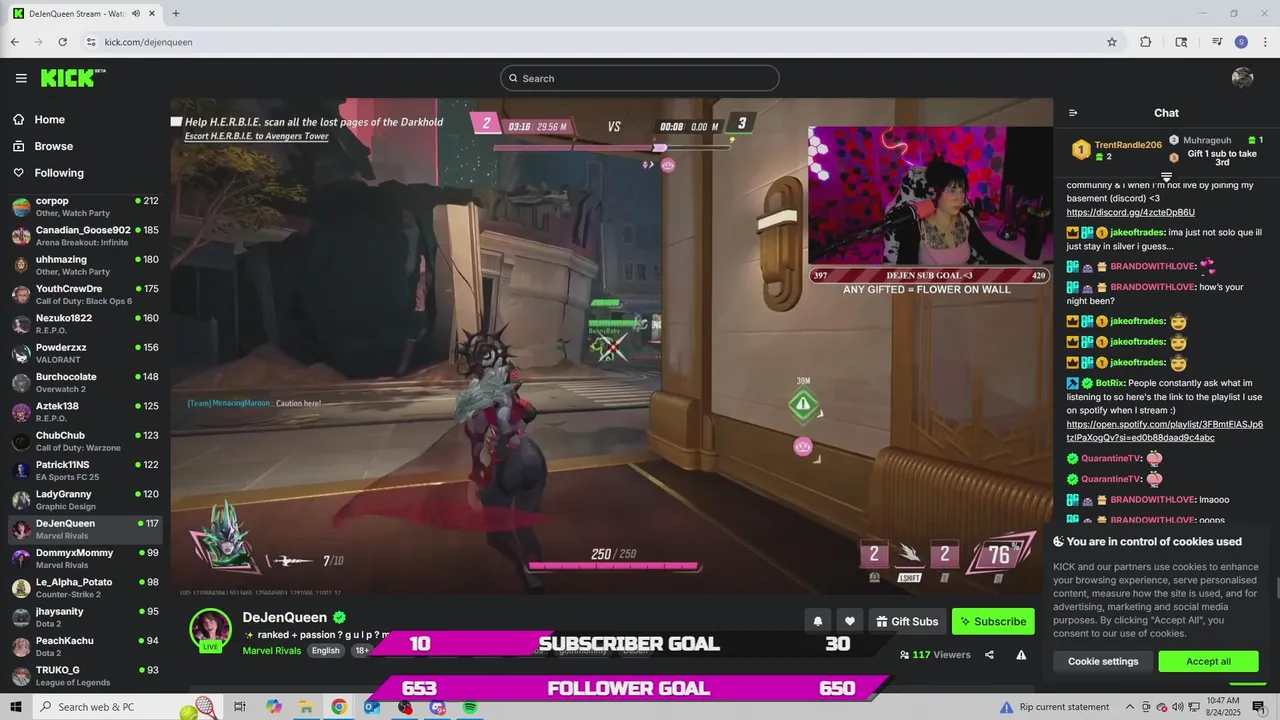Open corpop's channel in sidebar

tap(85, 207)
